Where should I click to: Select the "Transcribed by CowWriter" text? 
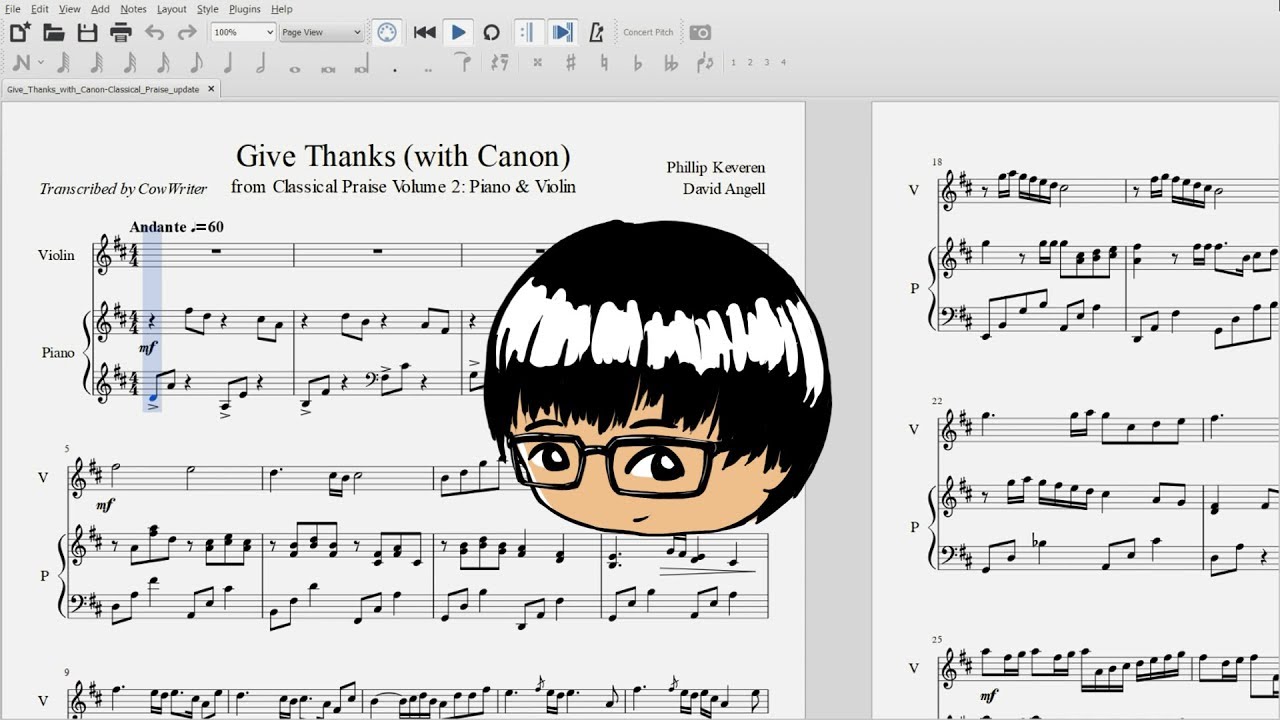(123, 189)
